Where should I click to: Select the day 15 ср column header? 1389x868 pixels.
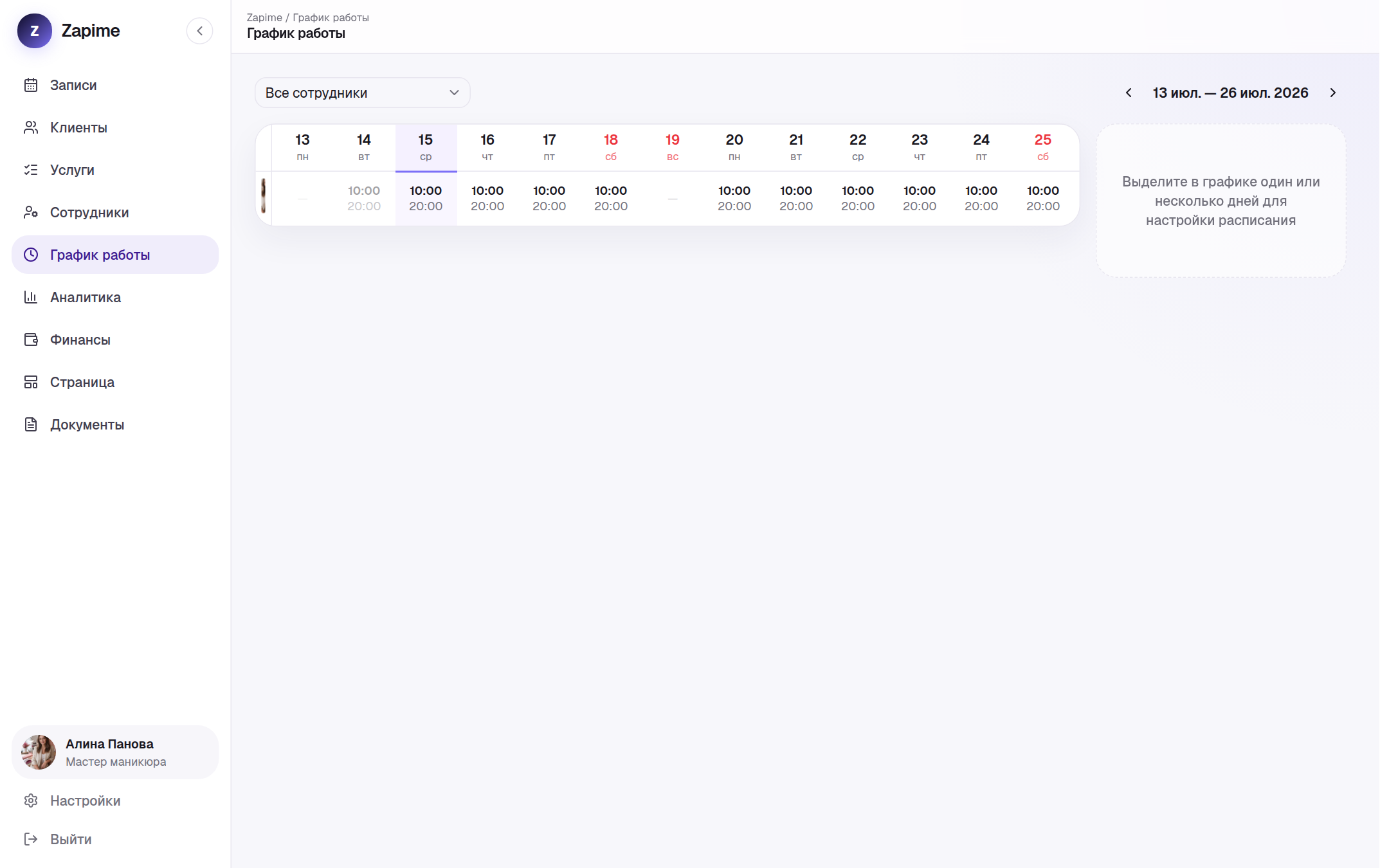[x=426, y=148]
